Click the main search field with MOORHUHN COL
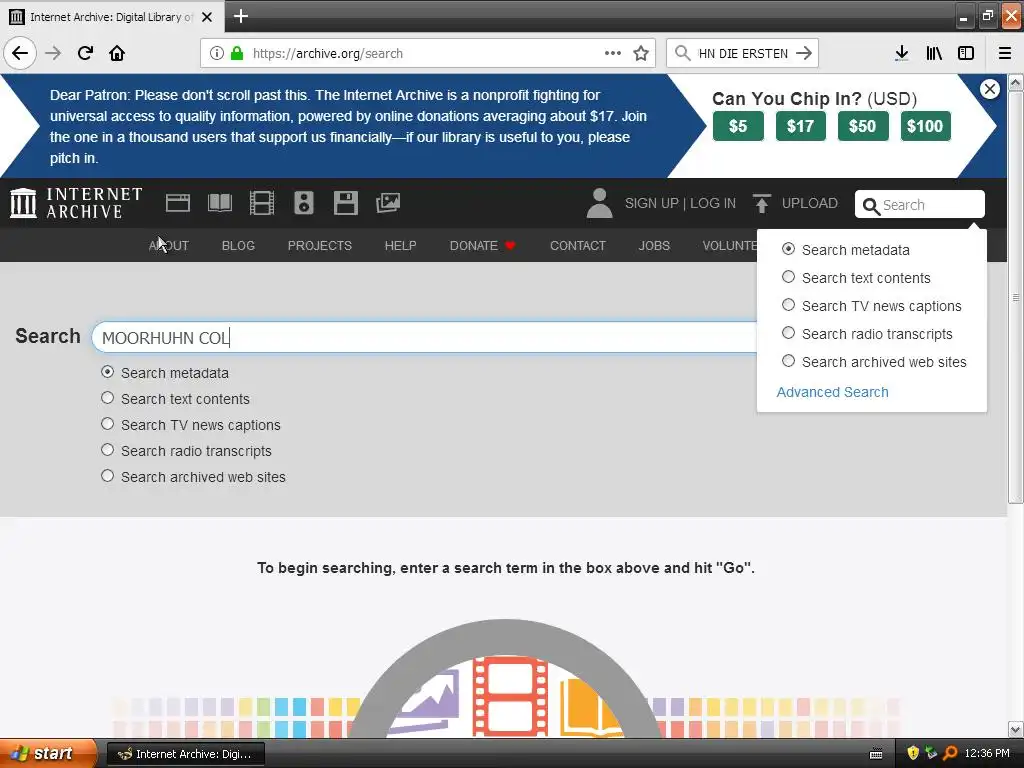Screen dimensions: 1024x768 coord(424,337)
